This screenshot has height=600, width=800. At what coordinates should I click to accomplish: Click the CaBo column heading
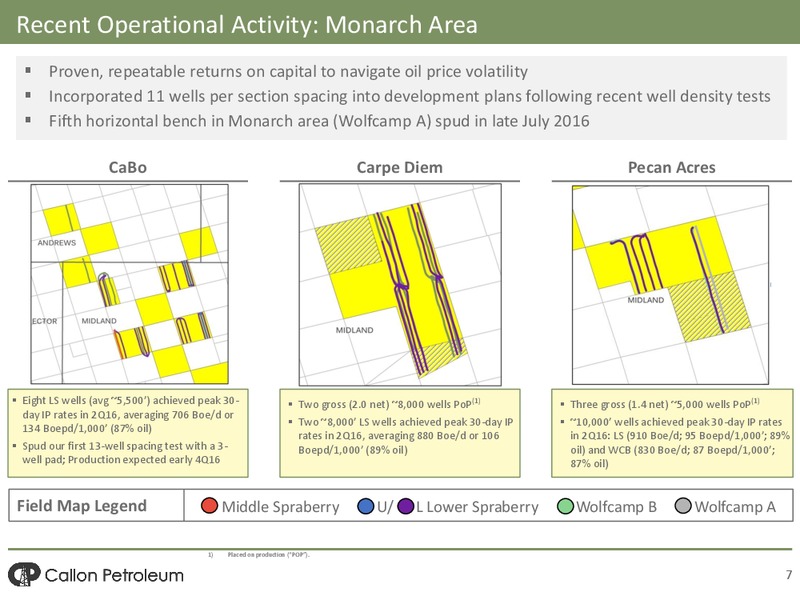(x=128, y=167)
